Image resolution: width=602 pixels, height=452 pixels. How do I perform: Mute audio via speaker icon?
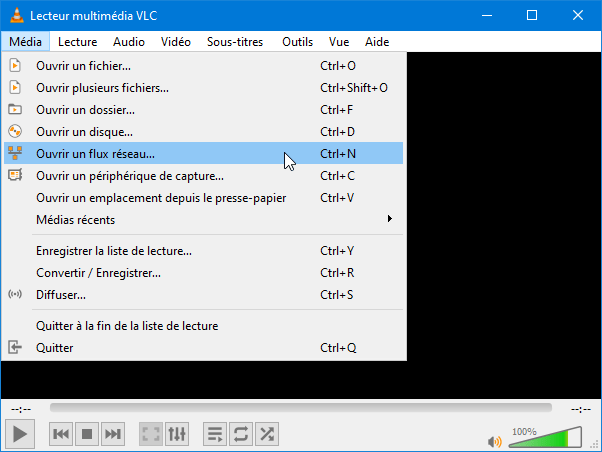point(494,442)
